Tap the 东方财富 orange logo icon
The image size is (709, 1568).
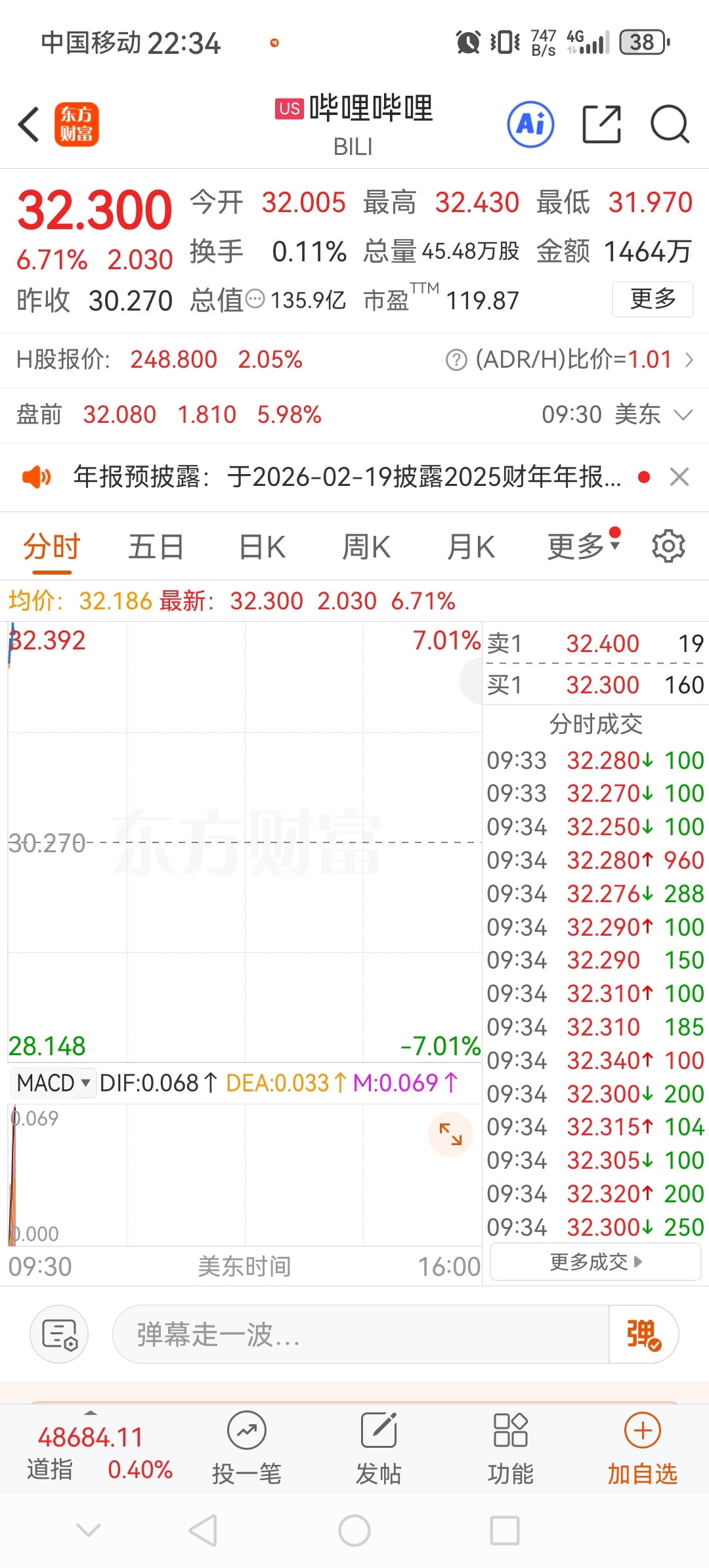pyautogui.click(x=76, y=124)
